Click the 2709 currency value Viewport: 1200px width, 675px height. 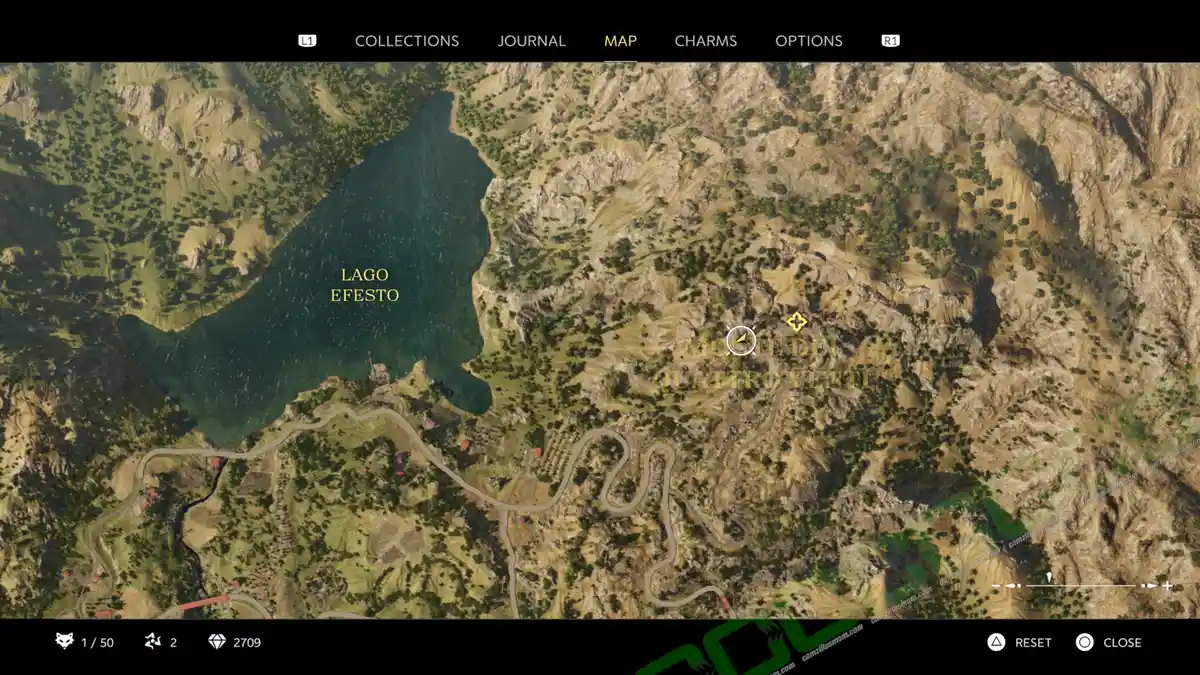pyautogui.click(x=247, y=643)
